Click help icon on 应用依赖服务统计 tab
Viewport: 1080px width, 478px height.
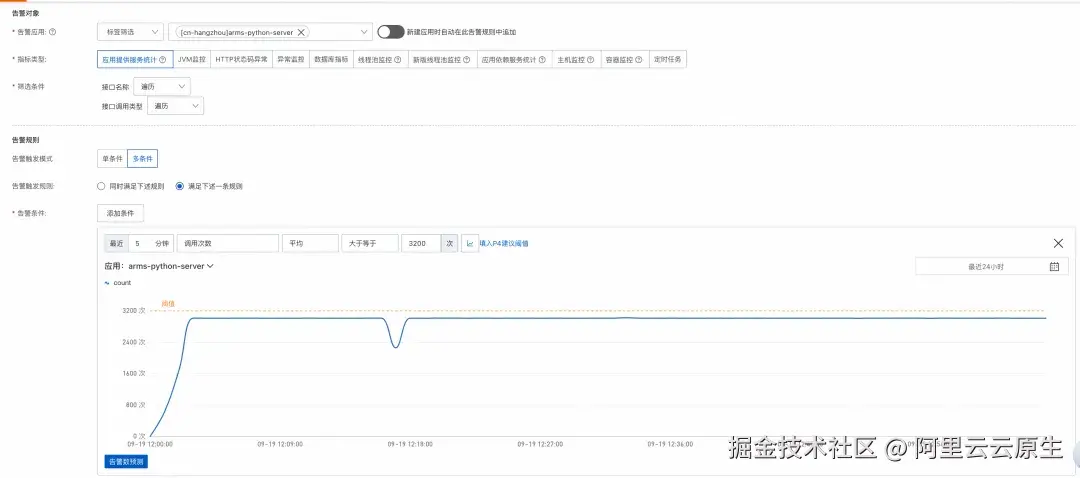[542, 60]
